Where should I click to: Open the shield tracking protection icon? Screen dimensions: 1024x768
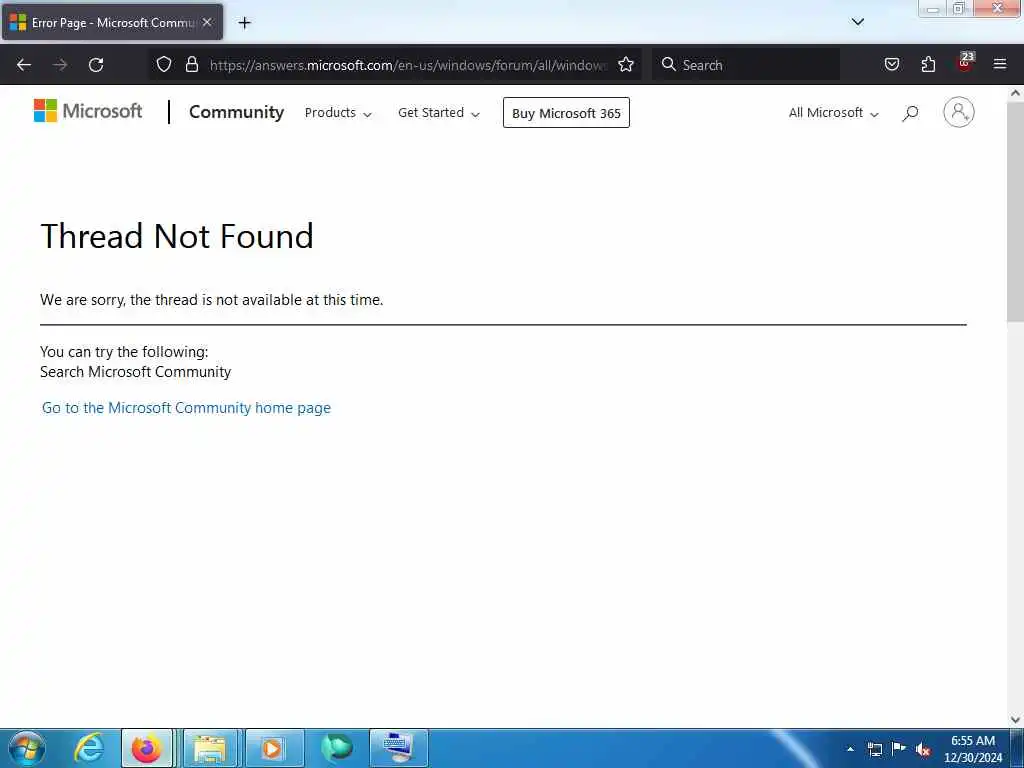point(164,64)
